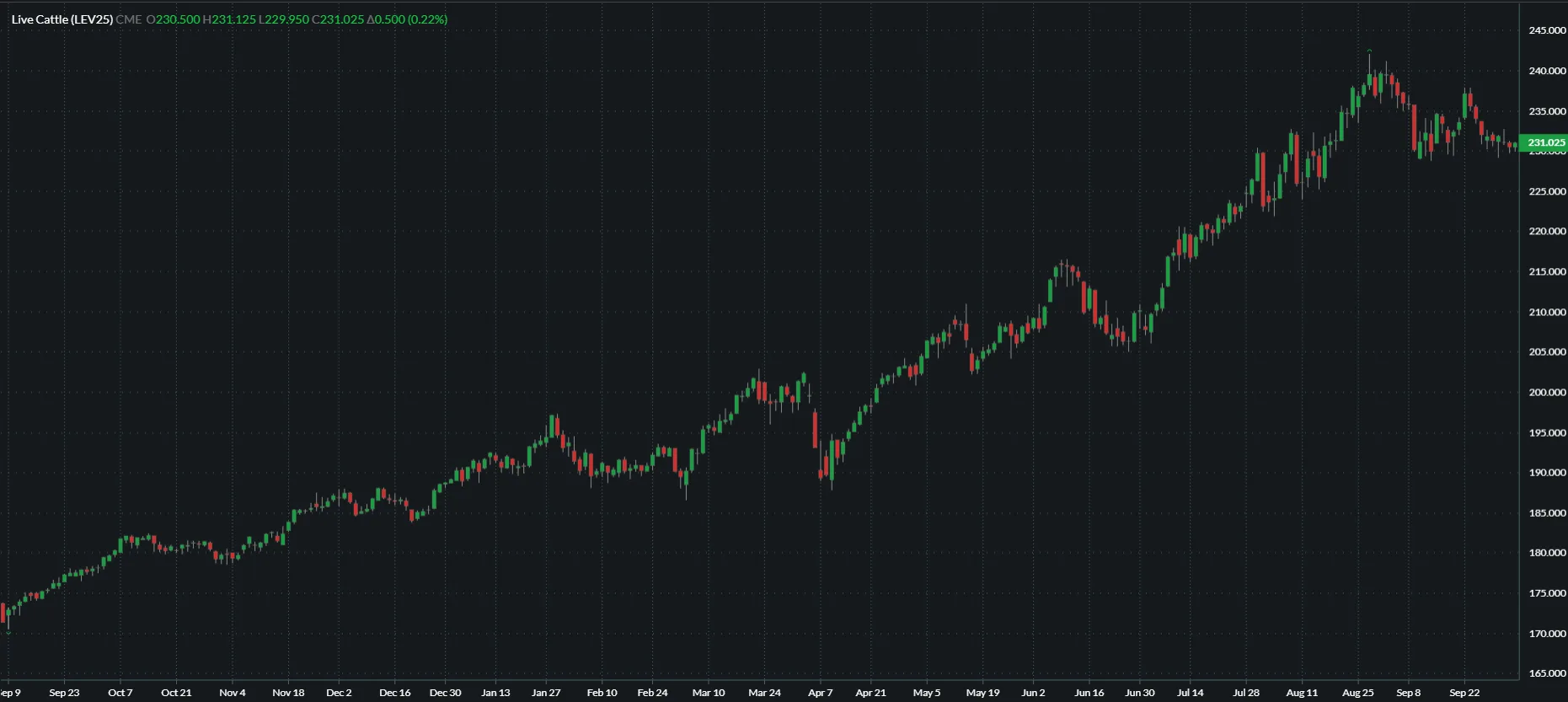Click the 0.500 (0.22%) change indicator
The height and width of the screenshot is (702, 1568).
click(x=407, y=19)
